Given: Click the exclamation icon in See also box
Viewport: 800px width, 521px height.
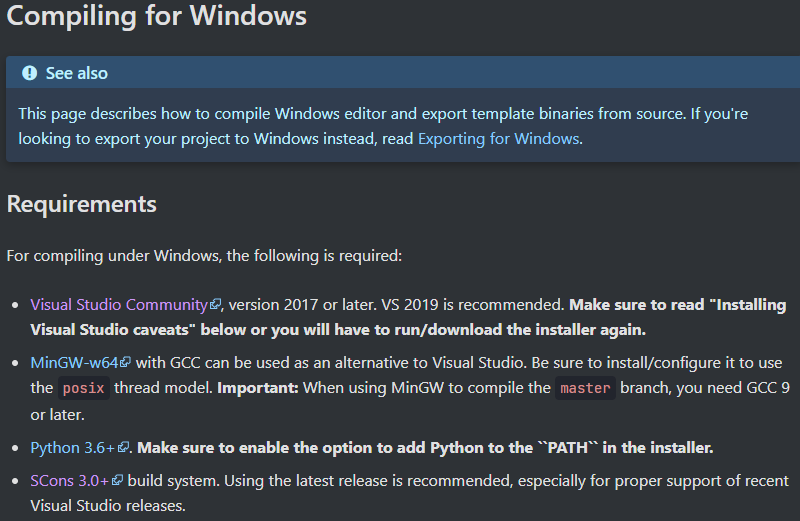Looking at the screenshot, I should pos(30,73).
